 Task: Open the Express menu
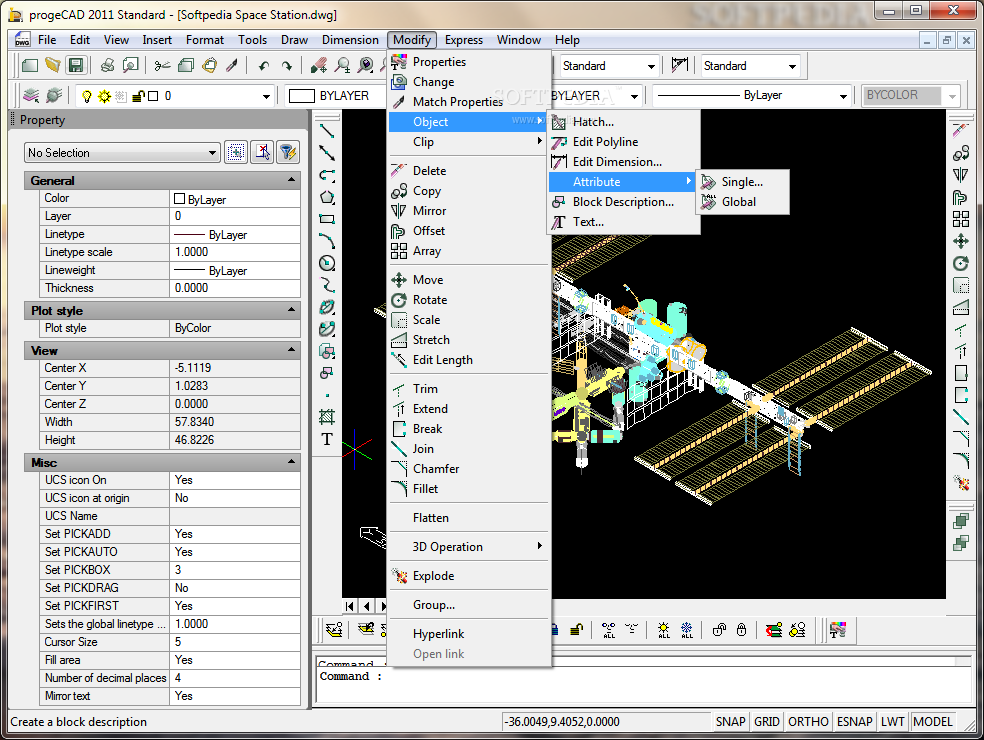464,40
